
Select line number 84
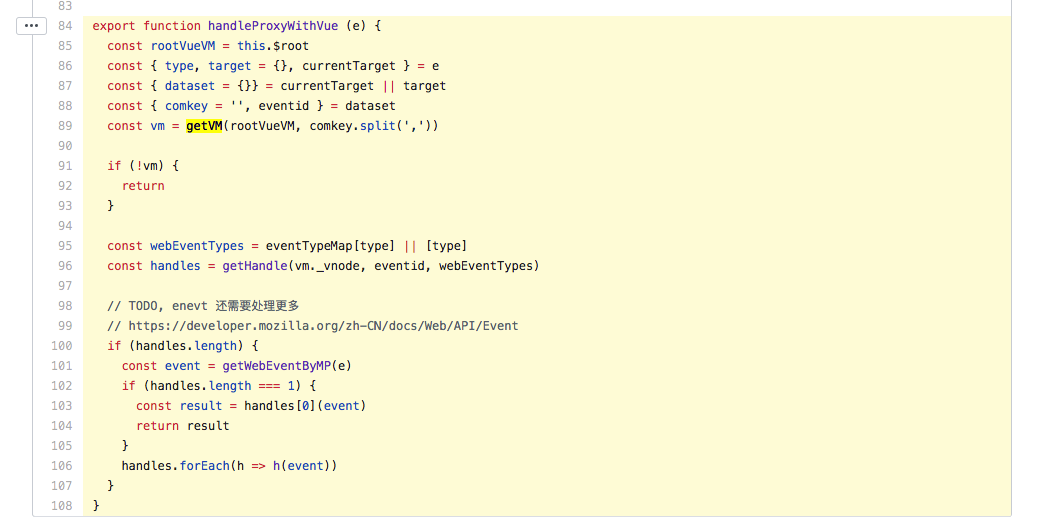coord(65,26)
